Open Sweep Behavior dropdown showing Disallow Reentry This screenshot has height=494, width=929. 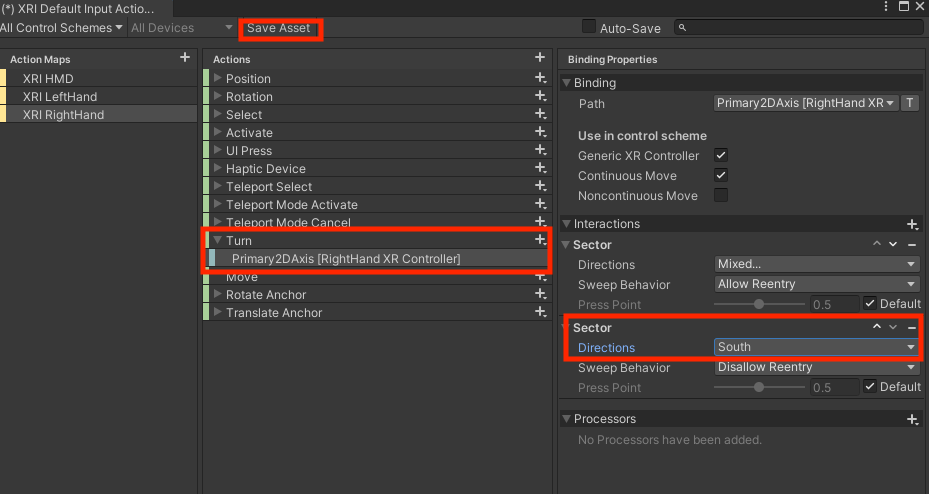coord(816,367)
